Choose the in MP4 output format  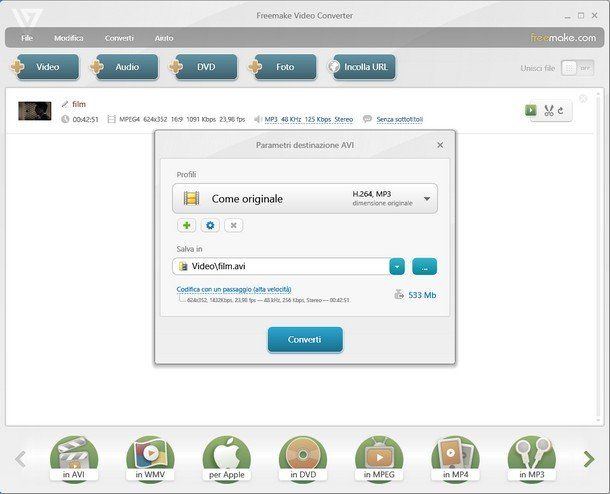coord(455,459)
